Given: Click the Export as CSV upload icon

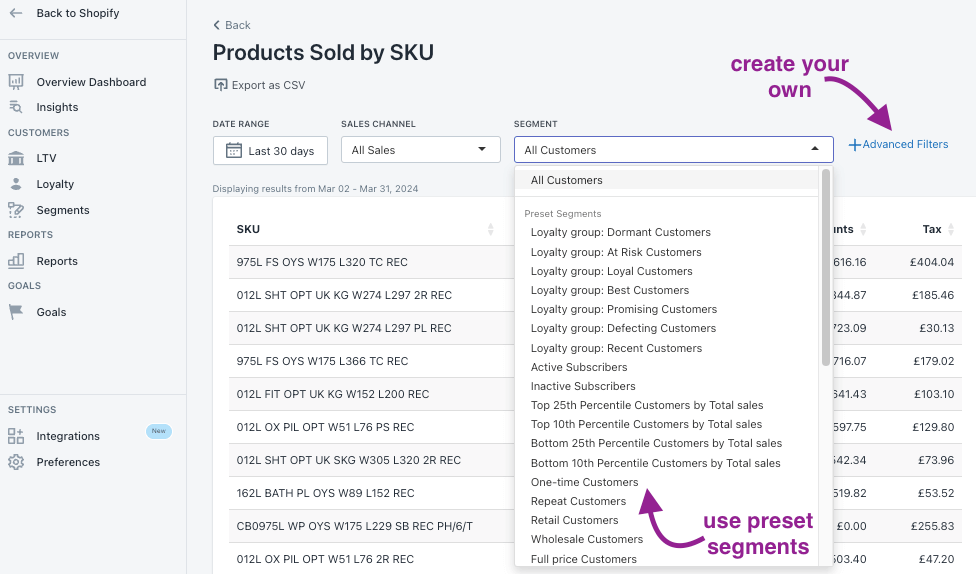Looking at the screenshot, I should tap(220, 85).
